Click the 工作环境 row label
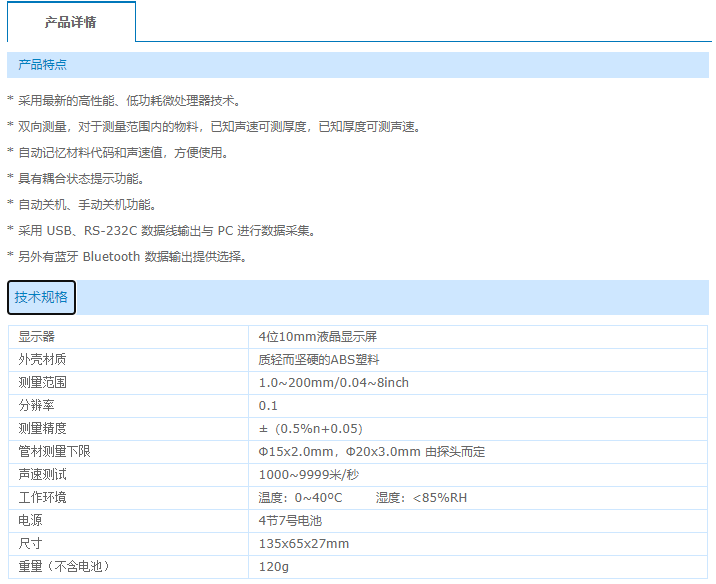 [x=43, y=498]
